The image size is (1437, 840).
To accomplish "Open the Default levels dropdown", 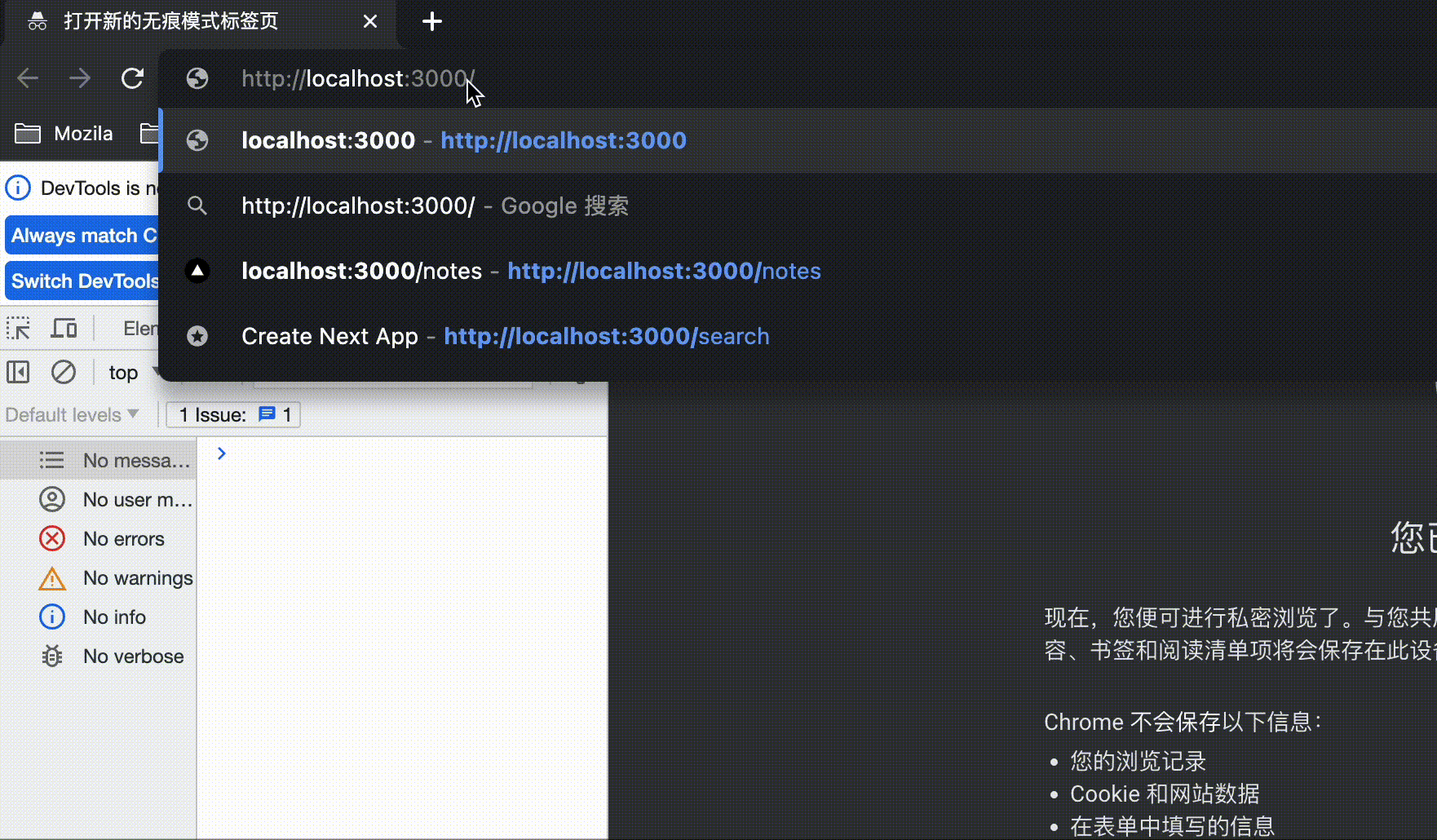I will [x=72, y=414].
